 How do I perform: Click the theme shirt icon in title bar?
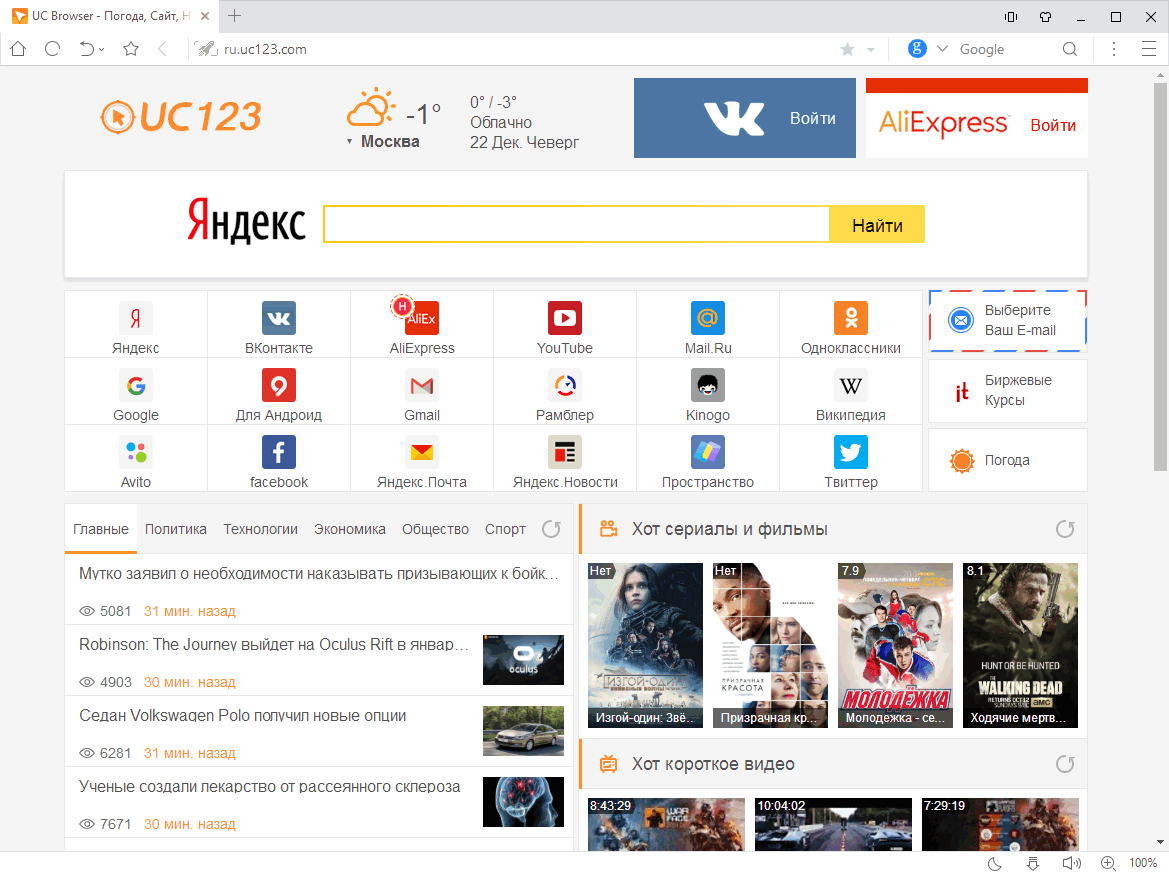pos(1045,16)
